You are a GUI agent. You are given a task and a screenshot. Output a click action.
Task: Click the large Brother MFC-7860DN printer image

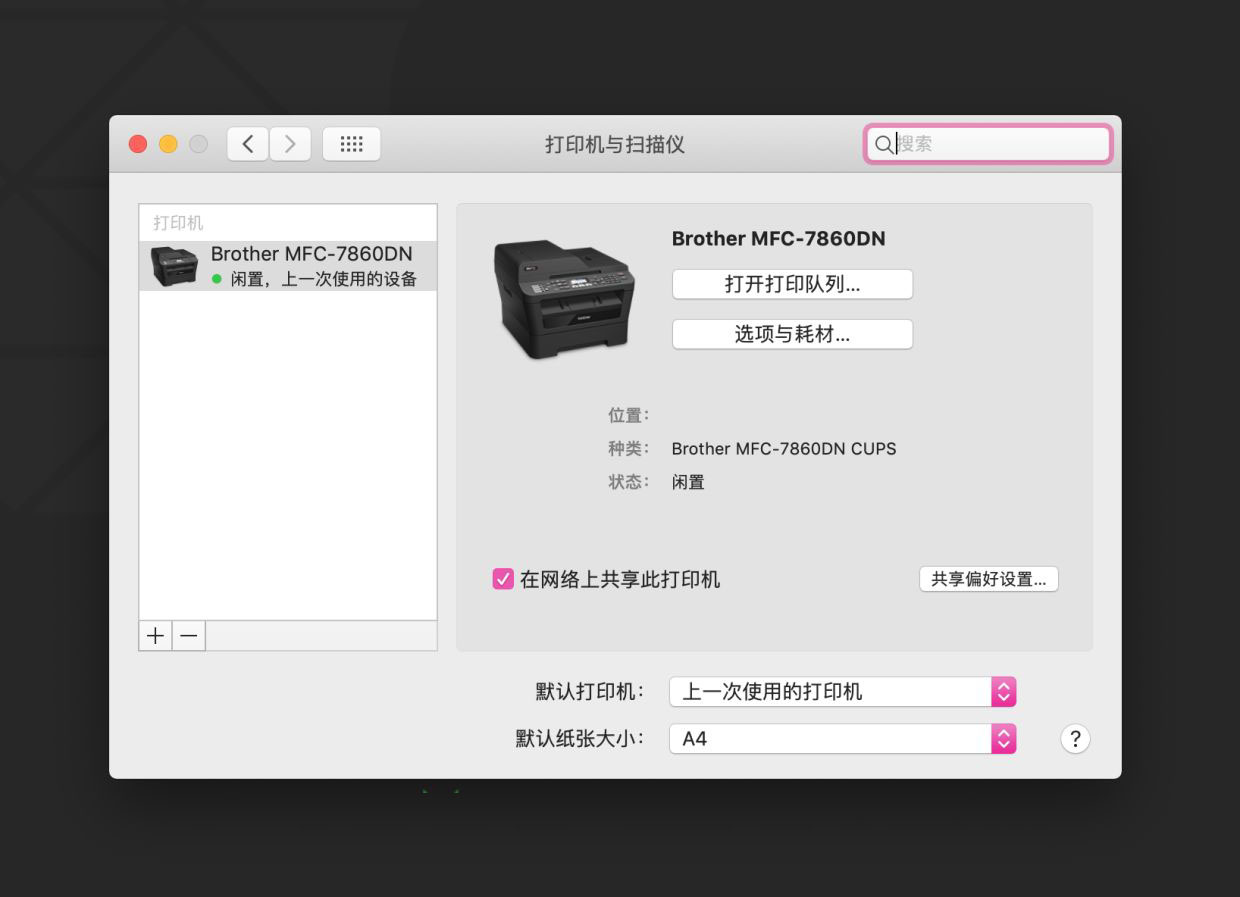[x=564, y=299]
